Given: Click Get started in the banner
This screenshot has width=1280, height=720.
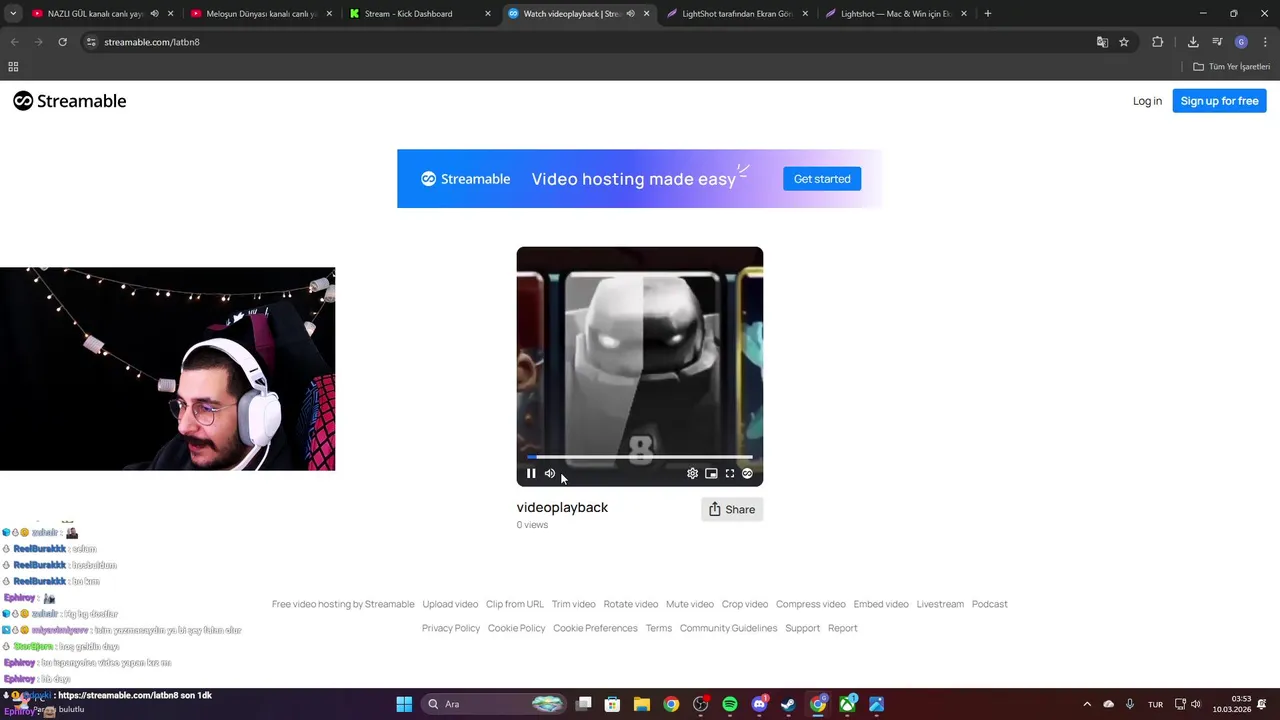Looking at the screenshot, I should (x=822, y=179).
